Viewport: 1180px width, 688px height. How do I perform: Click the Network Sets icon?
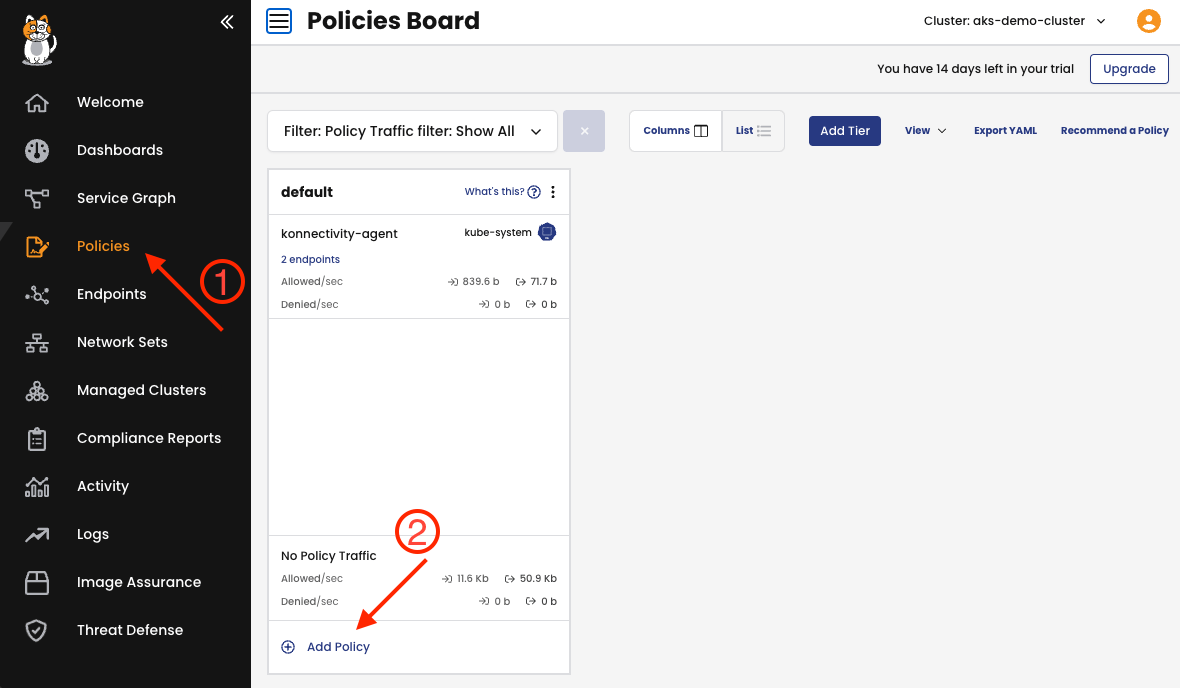(37, 342)
